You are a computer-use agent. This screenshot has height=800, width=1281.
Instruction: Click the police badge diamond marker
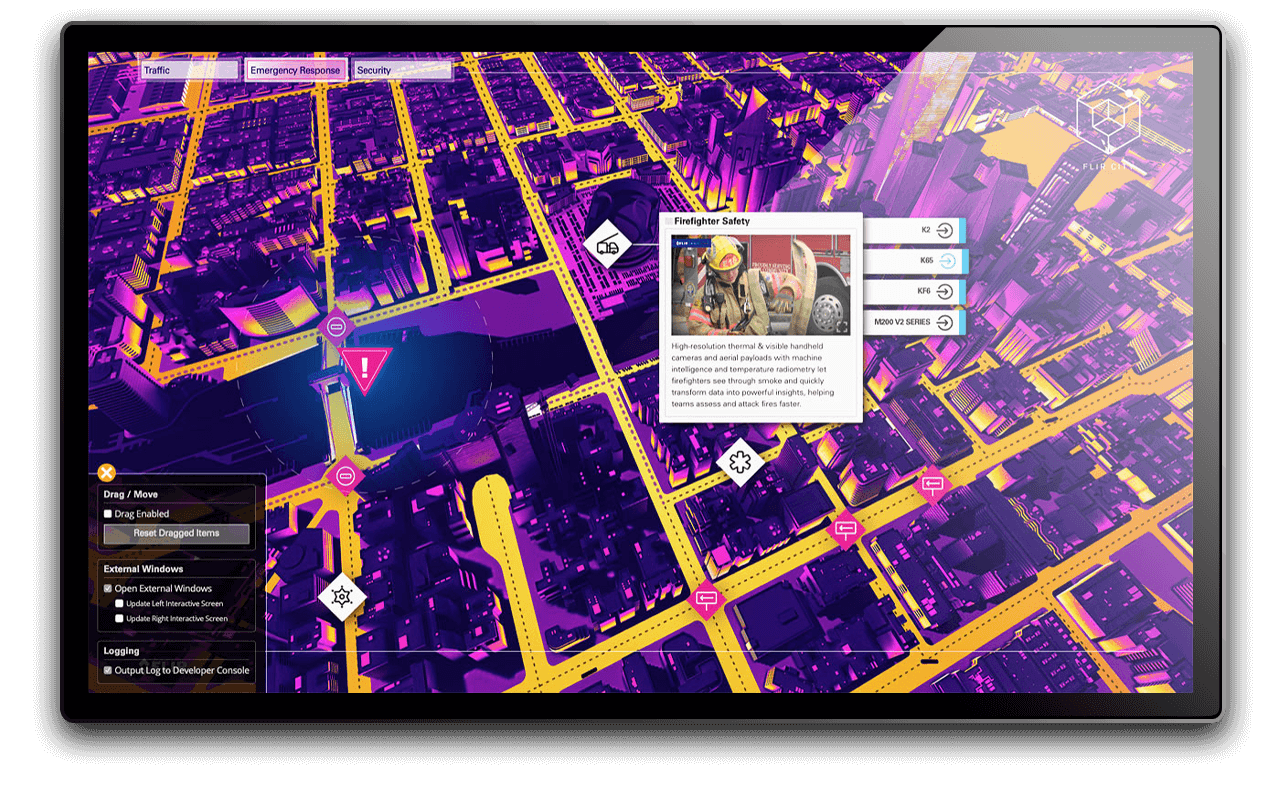tap(342, 597)
